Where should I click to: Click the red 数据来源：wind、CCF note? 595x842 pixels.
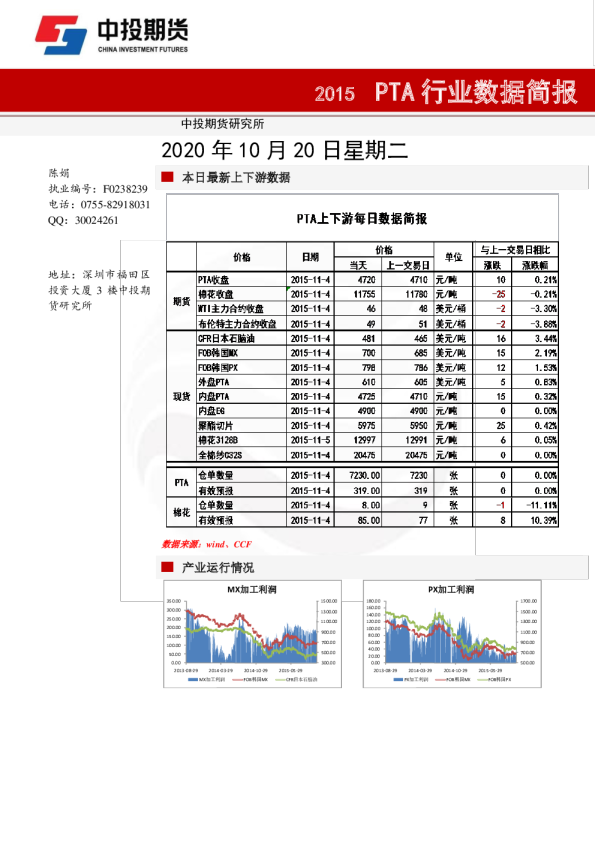[207, 544]
